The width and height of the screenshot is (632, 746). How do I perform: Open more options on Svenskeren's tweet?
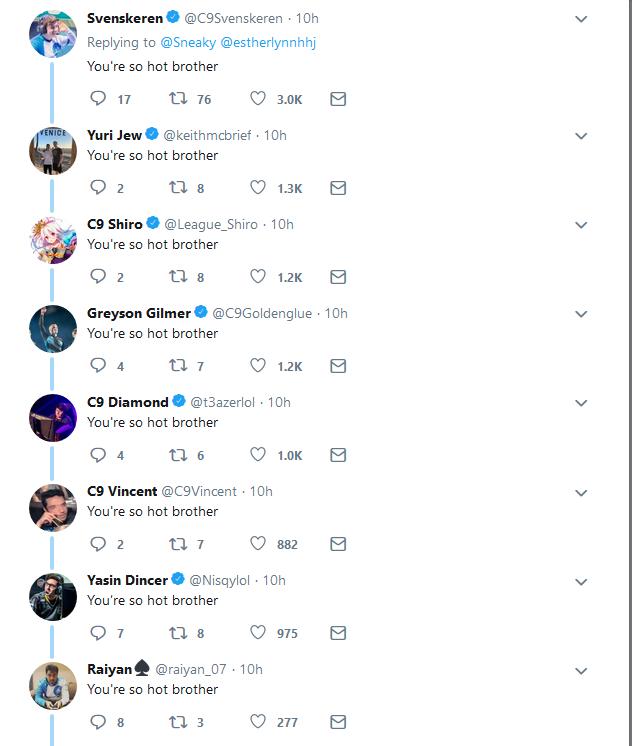581,19
